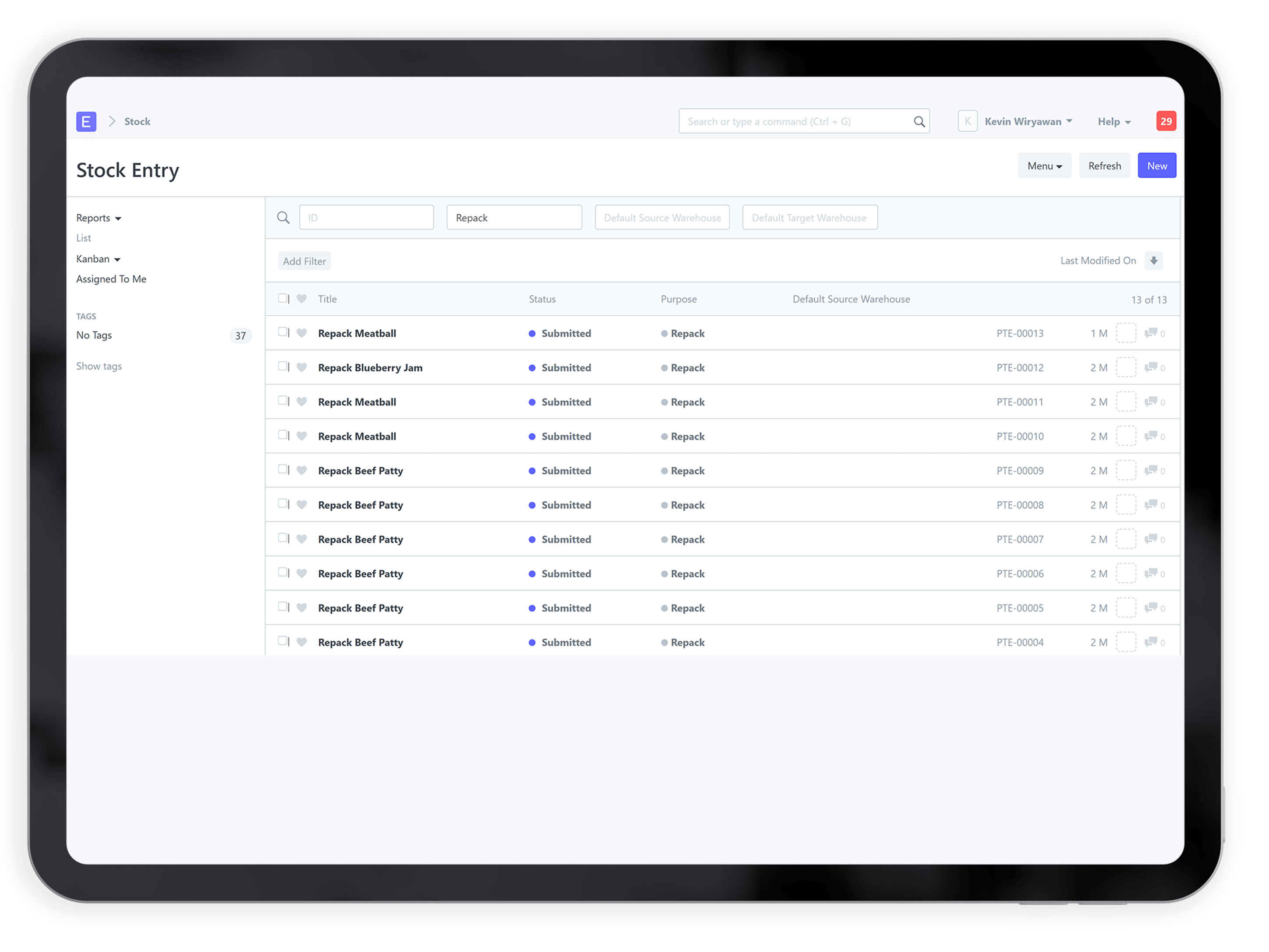Image resolution: width=1269 pixels, height=952 pixels.
Task: Click the 13 of 13 count
Action: 1149,300
